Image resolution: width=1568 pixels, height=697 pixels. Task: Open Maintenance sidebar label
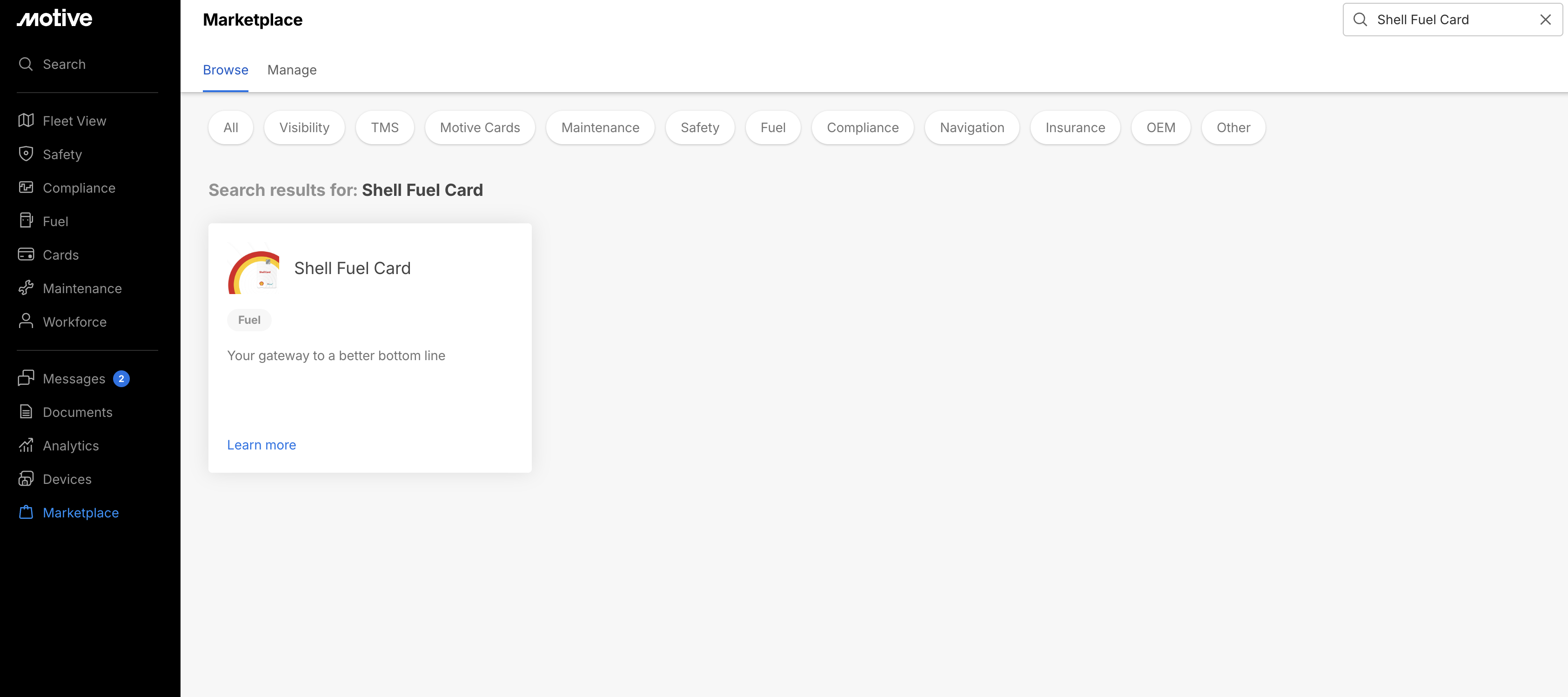pos(82,288)
